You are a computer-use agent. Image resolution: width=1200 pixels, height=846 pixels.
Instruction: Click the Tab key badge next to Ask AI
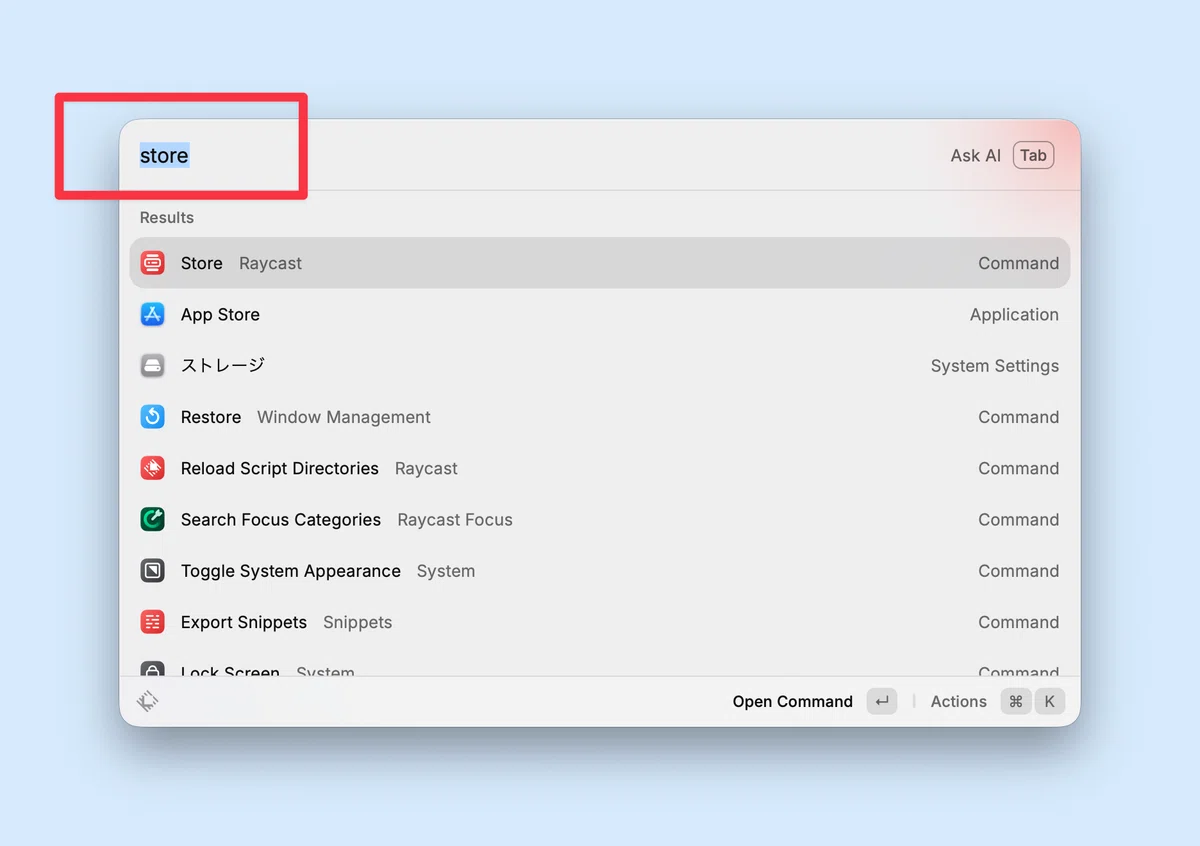(1033, 155)
